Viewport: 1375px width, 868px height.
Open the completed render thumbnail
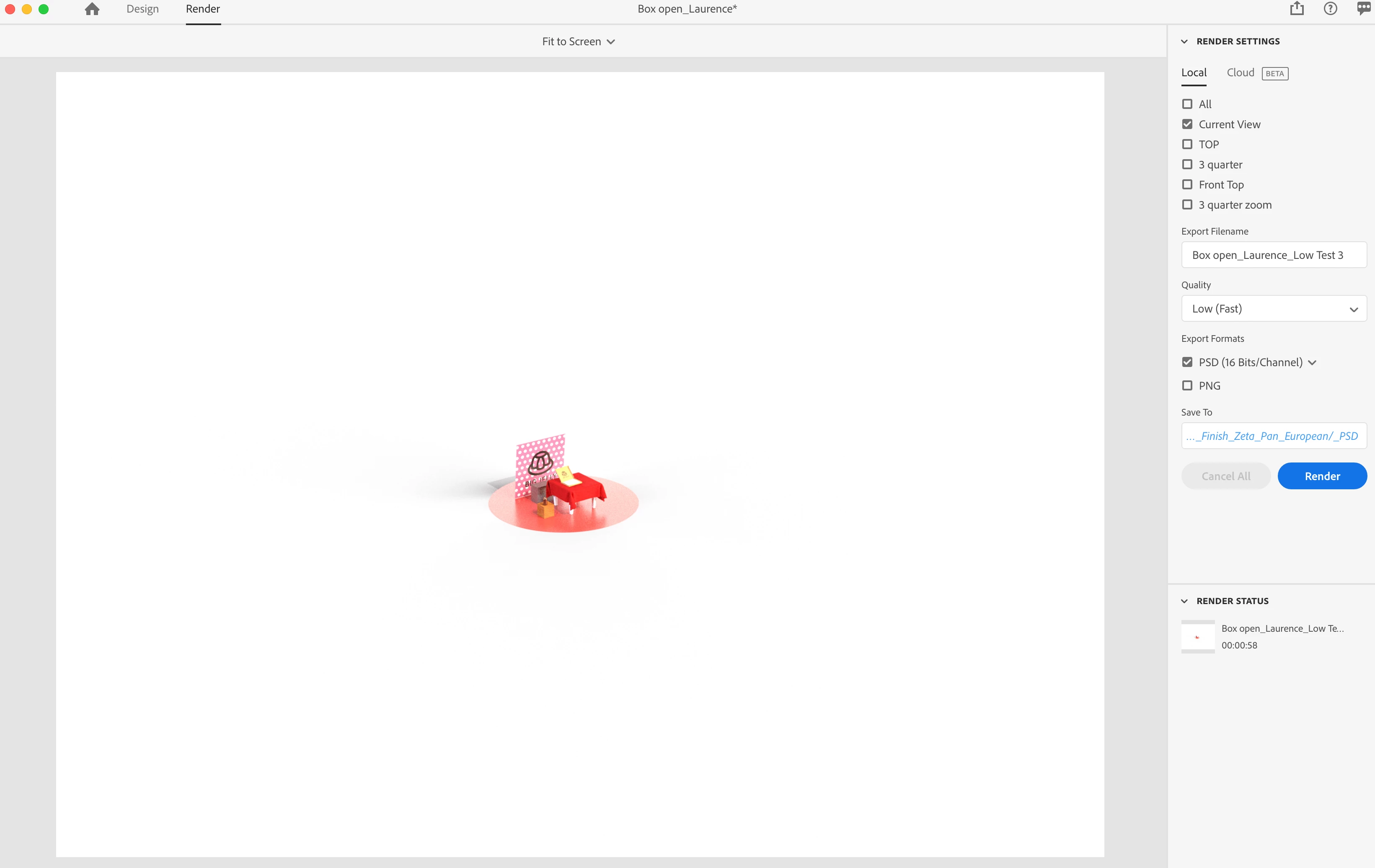tap(1197, 637)
